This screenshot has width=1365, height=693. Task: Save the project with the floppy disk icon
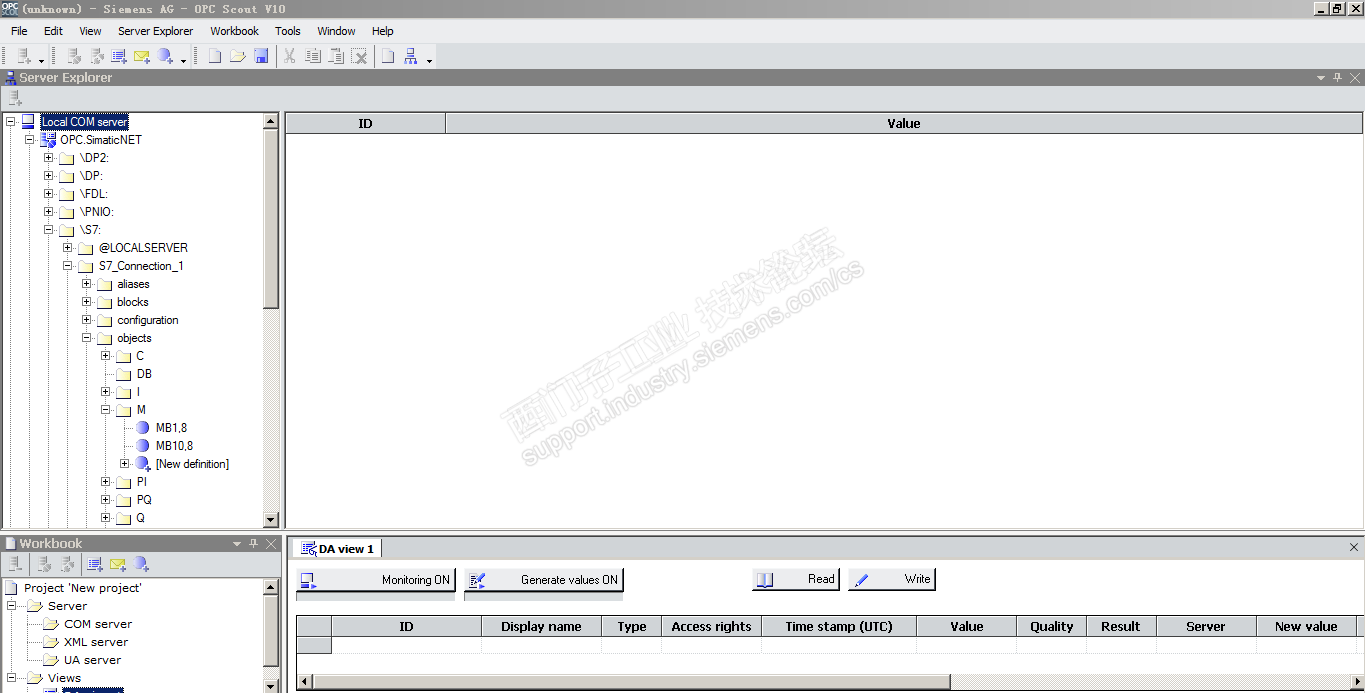click(261, 57)
